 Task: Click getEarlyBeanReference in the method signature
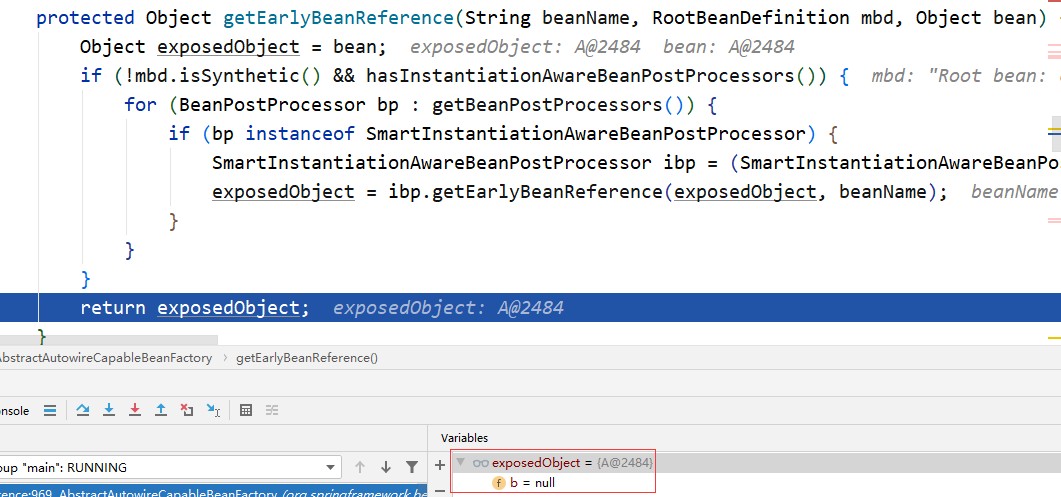[338, 18]
